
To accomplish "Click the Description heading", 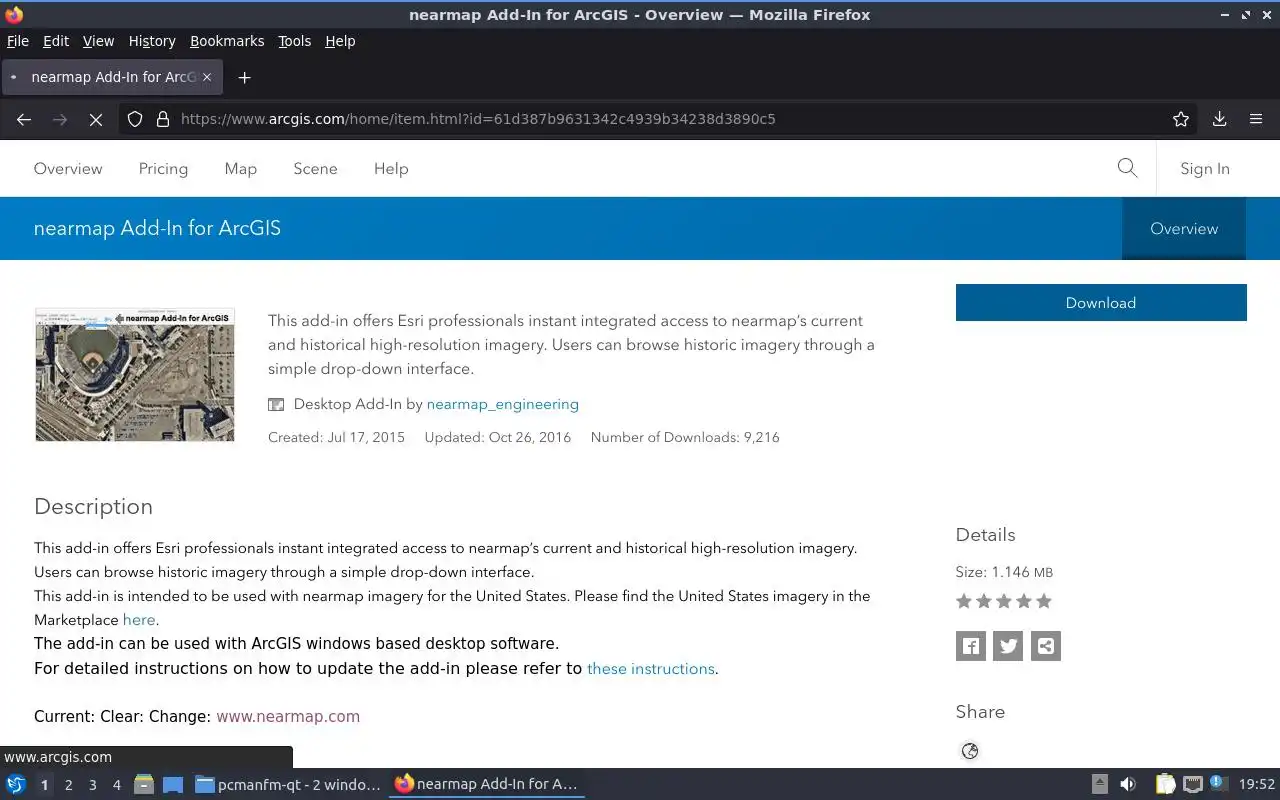I will click(93, 506).
